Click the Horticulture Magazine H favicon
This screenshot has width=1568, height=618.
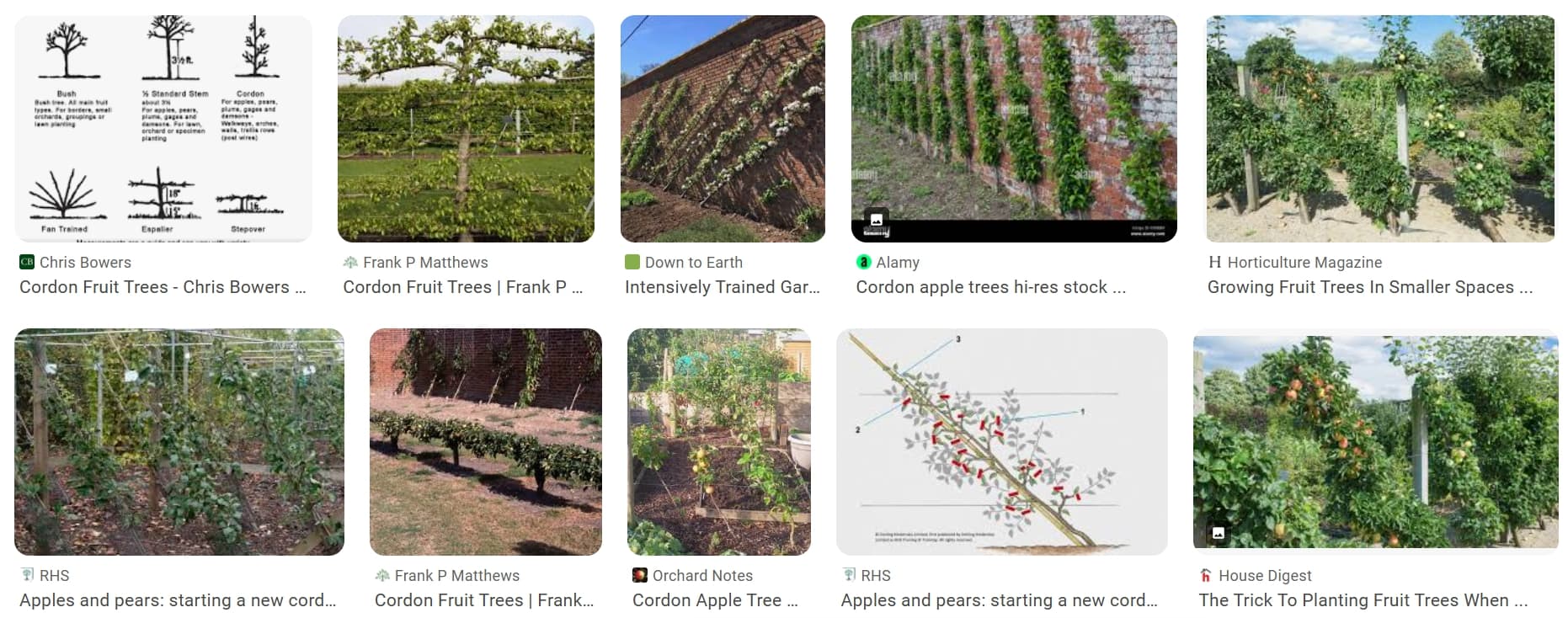1214,262
